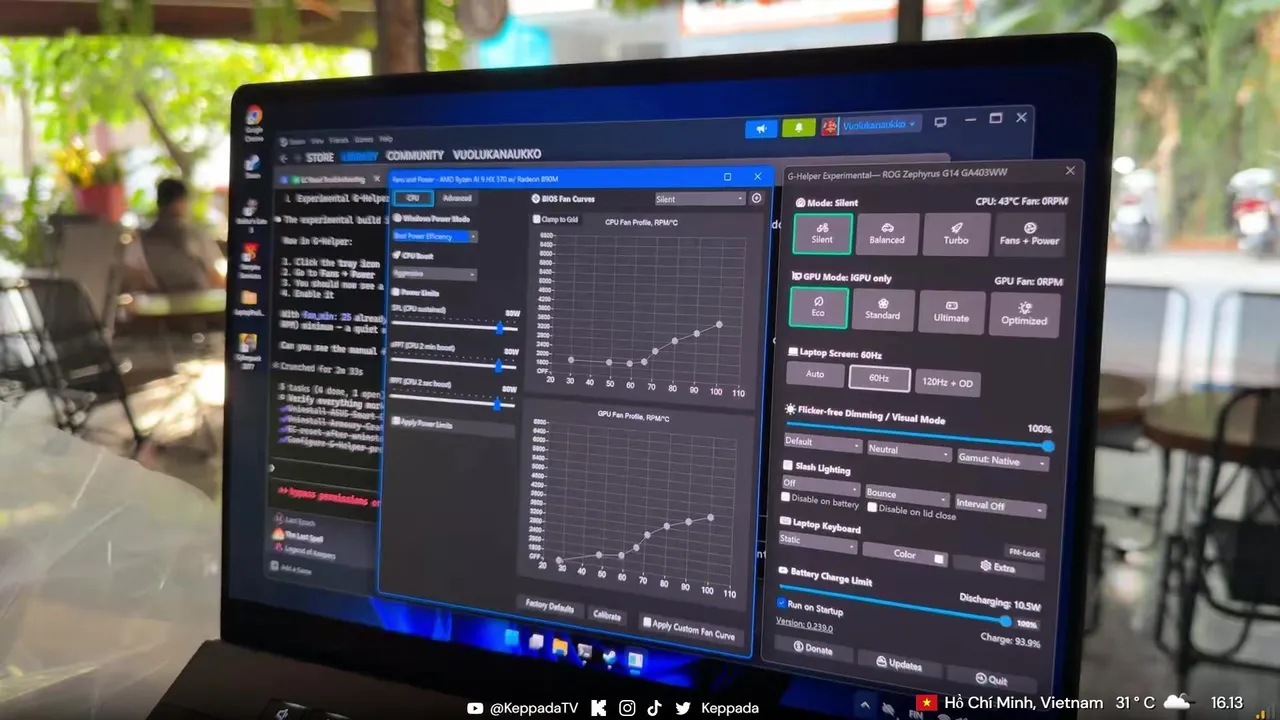Viewport: 1280px width, 720px height.
Task: Click the keyboard Color button
Action: pos(903,554)
